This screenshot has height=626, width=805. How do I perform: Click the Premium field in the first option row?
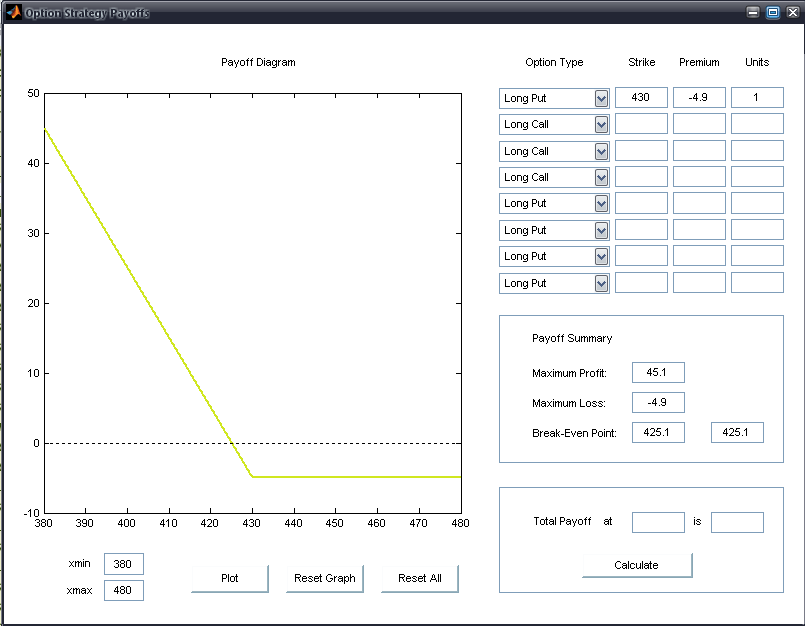[699, 98]
